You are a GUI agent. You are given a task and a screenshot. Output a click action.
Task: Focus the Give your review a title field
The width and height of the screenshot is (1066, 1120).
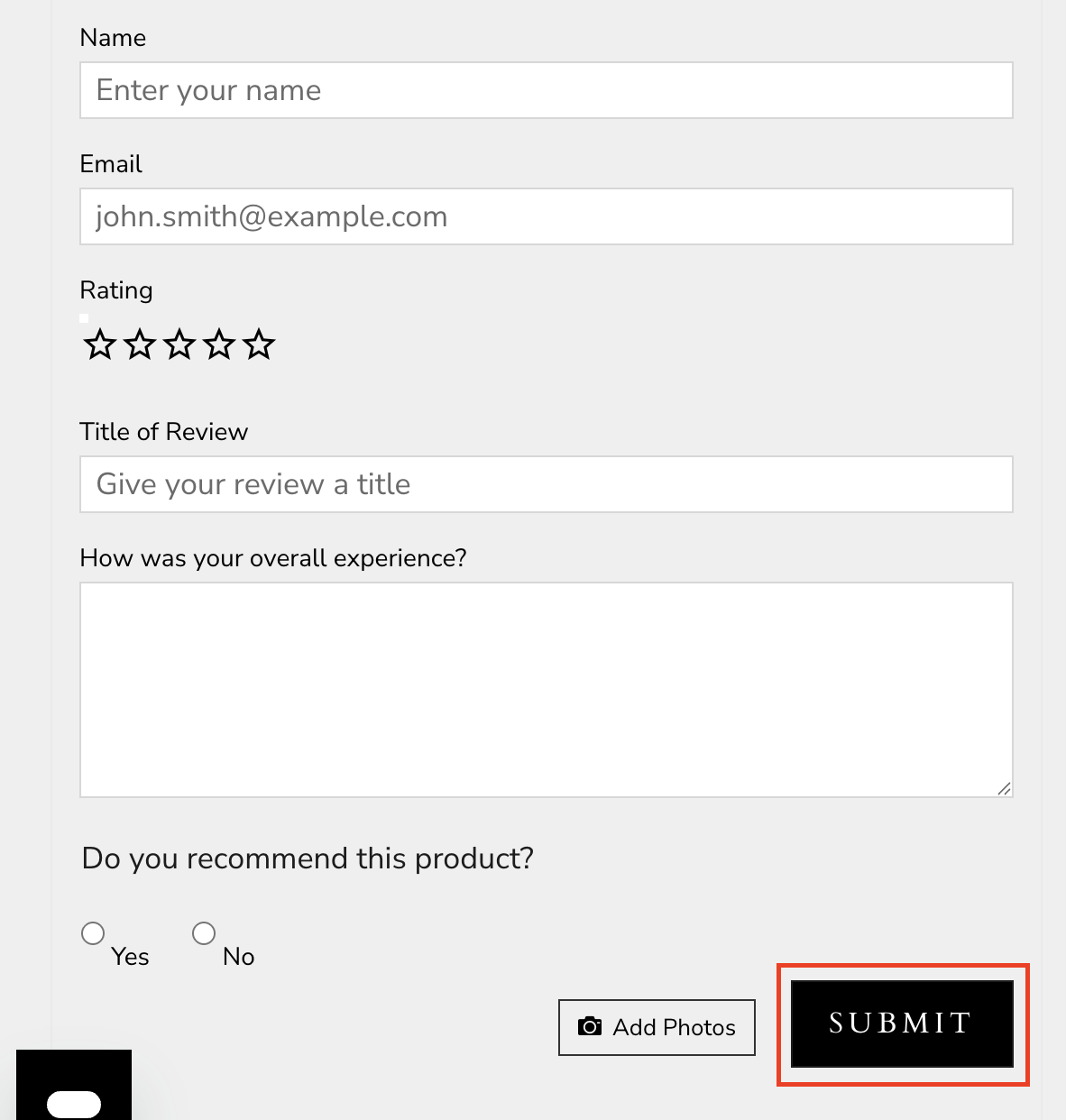click(x=547, y=484)
